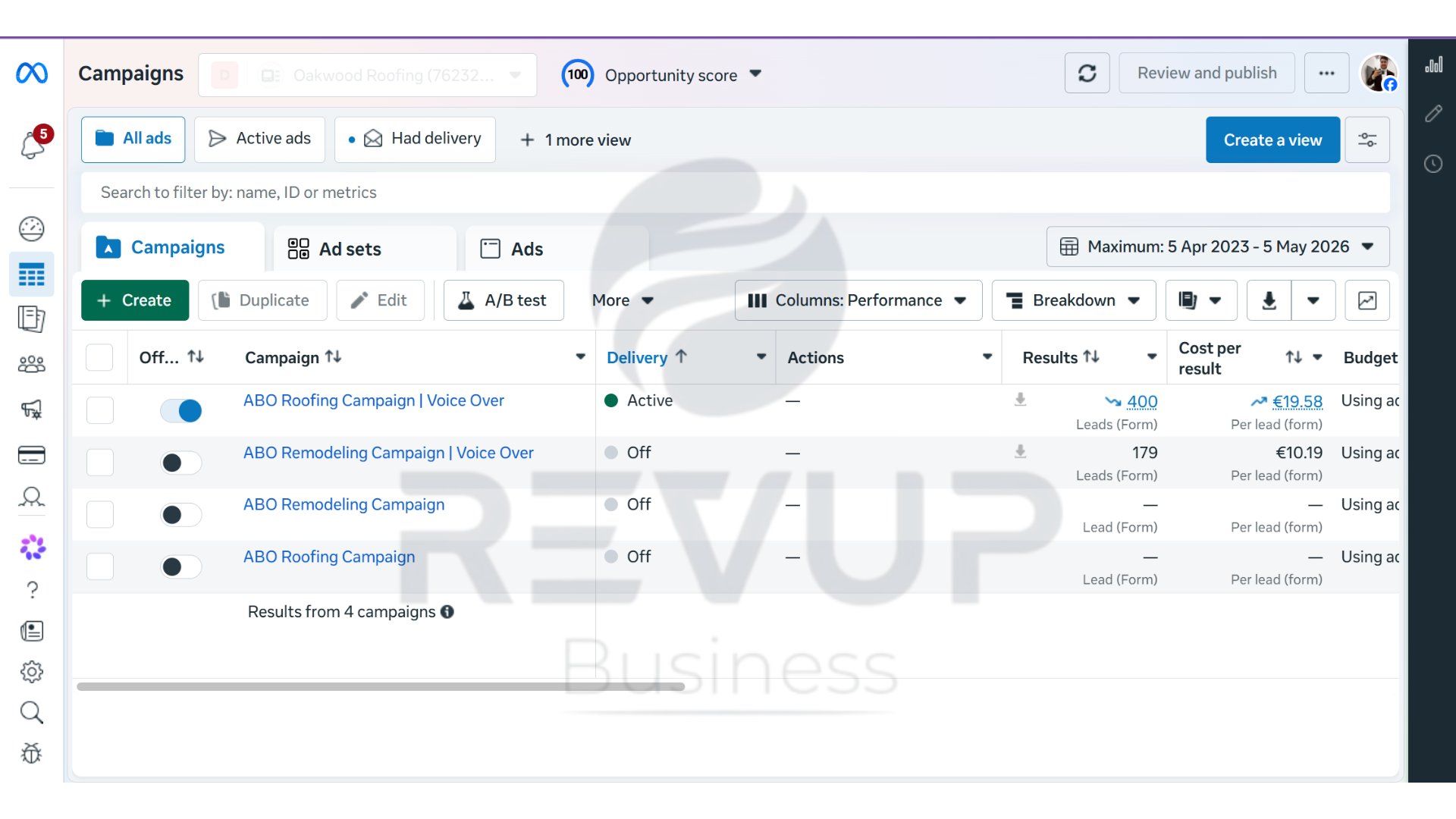Open the profile avatar menu
Image resolution: width=1456 pixels, height=819 pixels.
[x=1379, y=74]
